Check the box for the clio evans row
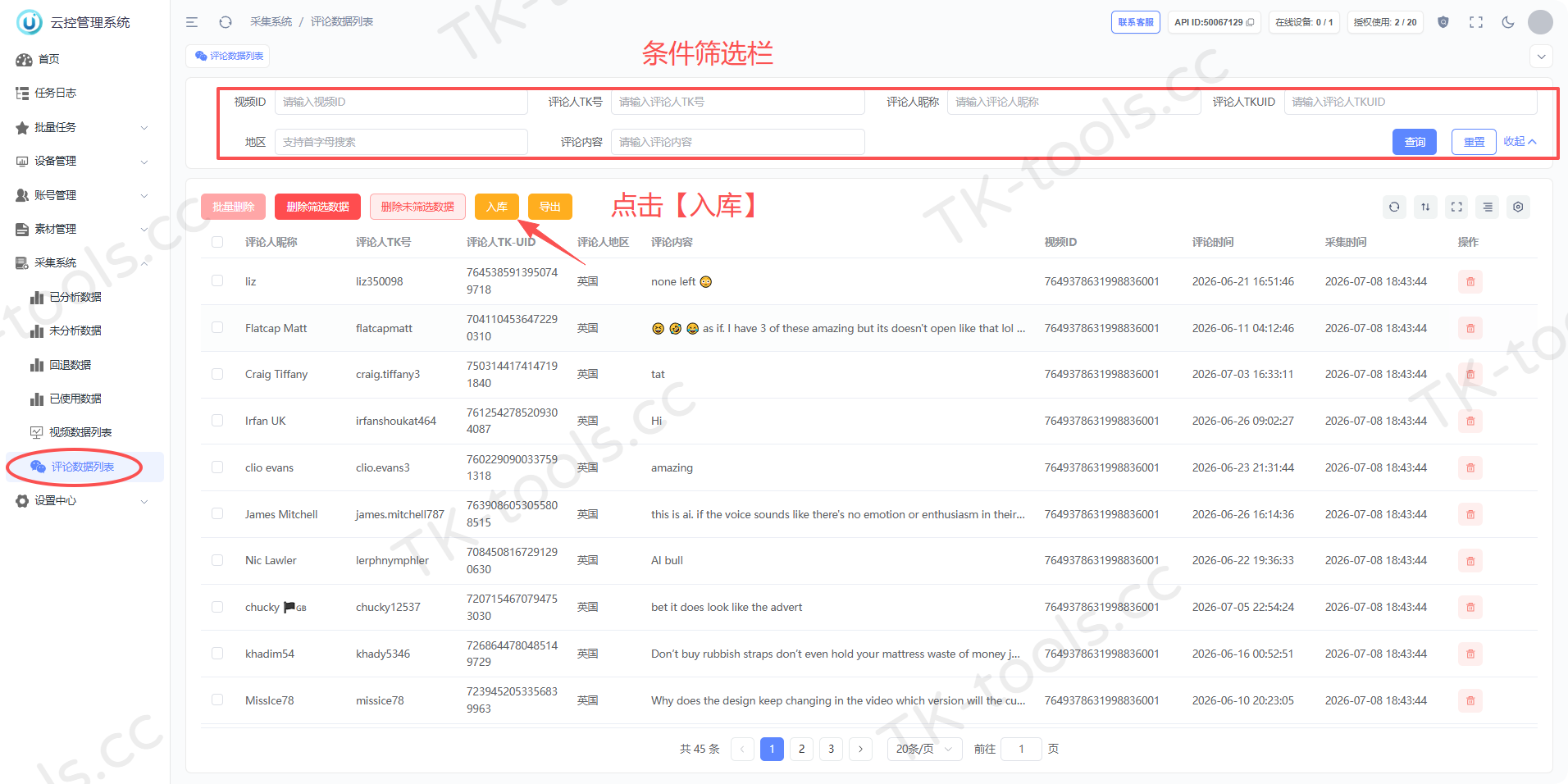Image resolution: width=1568 pixels, height=784 pixels. (x=217, y=467)
